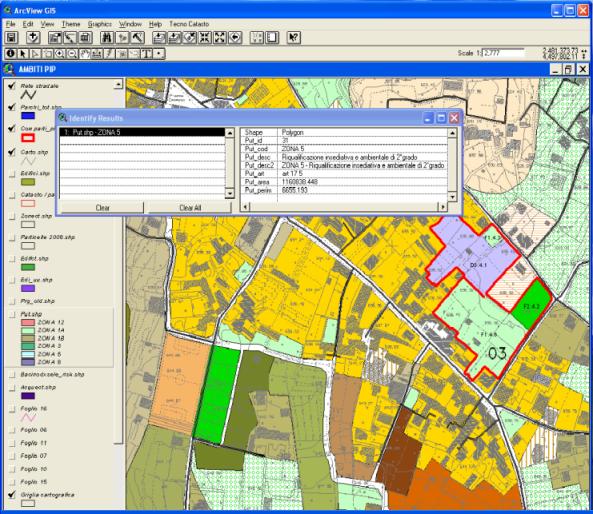
Task: Select the Vertex Edit tool
Action: click(x=35, y=54)
